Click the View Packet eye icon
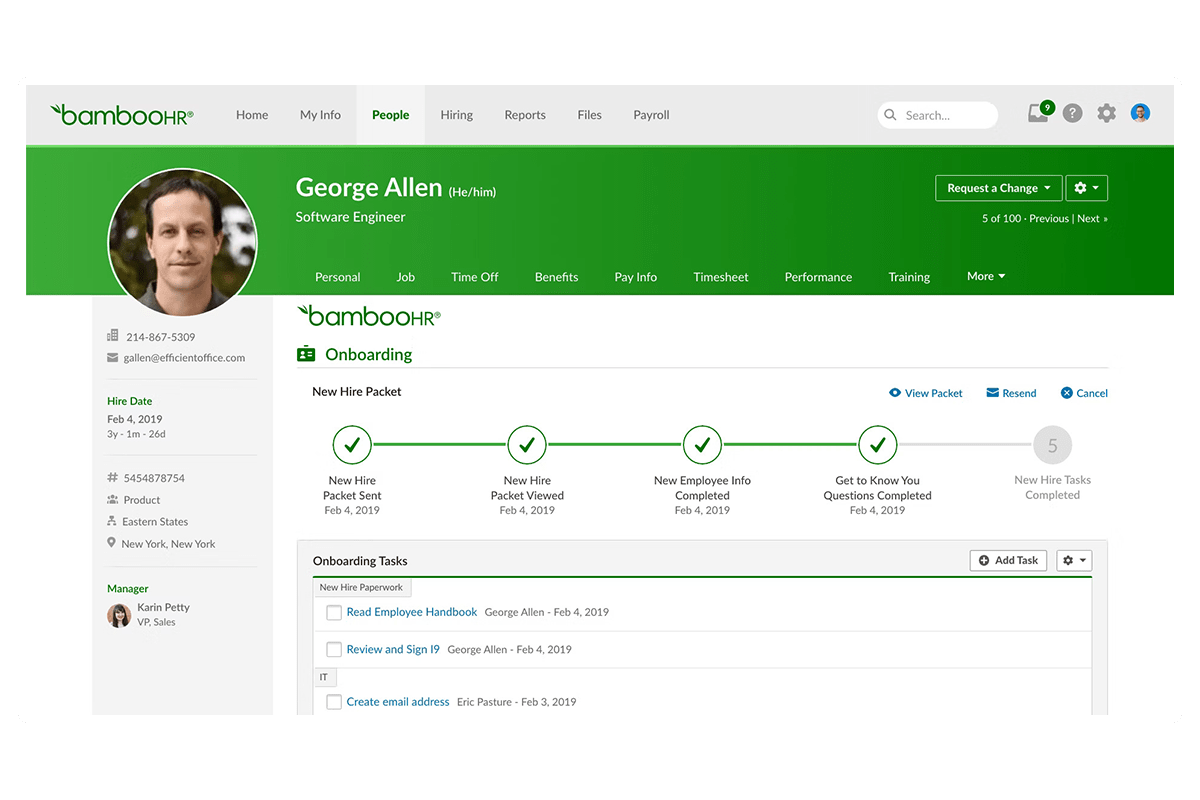 (x=895, y=393)
